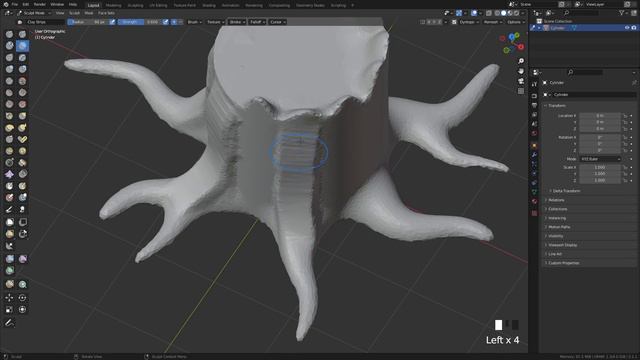The image size is (640, 360).
Task: Toggle the camera view icon
Action: (x=521, y=81)
